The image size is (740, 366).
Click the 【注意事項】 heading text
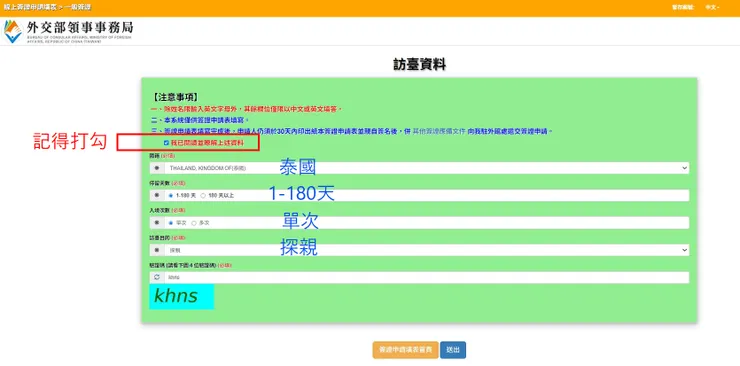(x=175, y=98)
